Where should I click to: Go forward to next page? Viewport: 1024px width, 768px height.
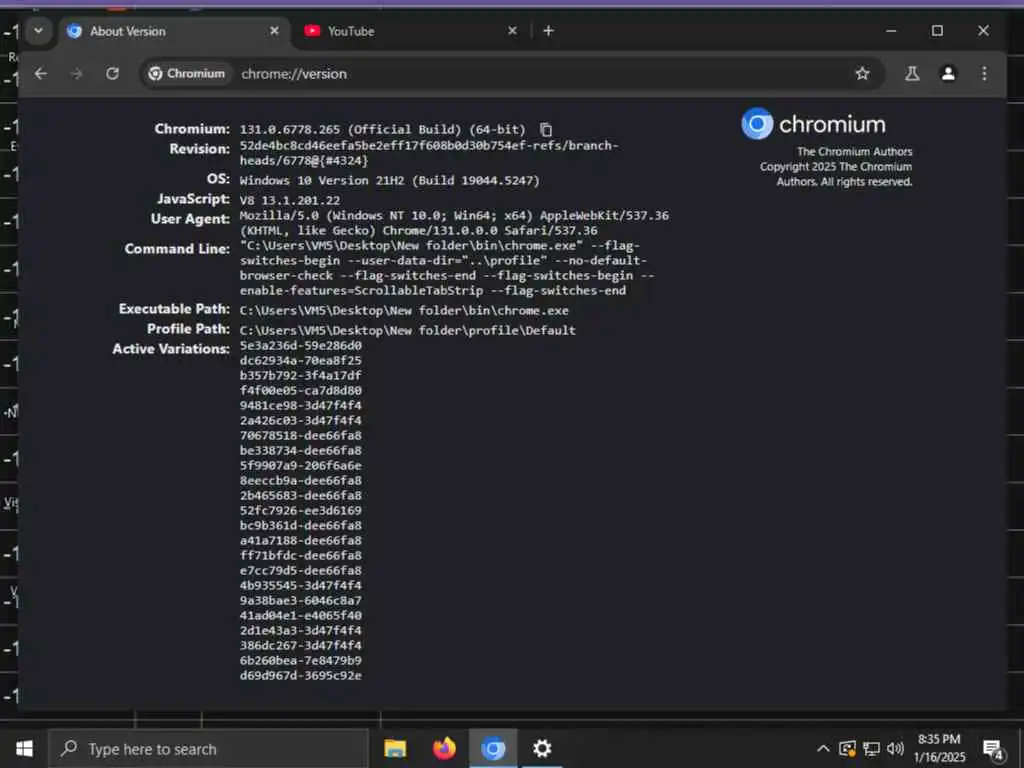tap(77, 74)
